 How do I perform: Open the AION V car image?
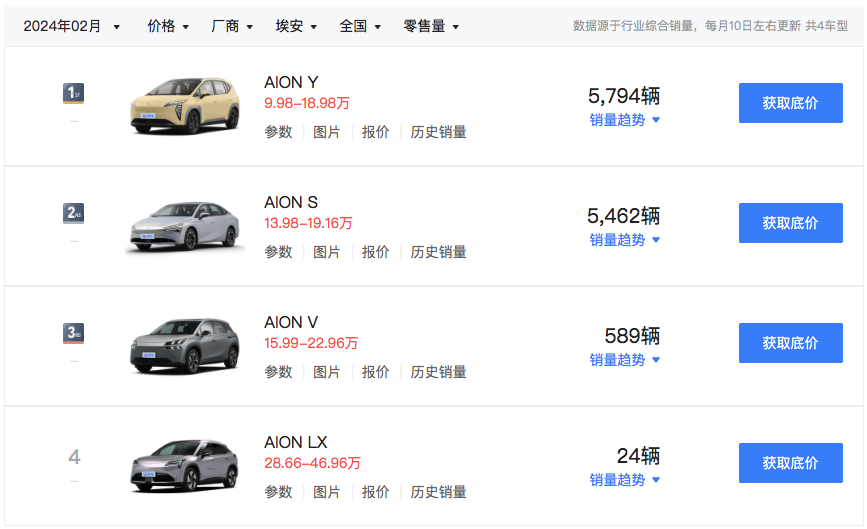185,346
